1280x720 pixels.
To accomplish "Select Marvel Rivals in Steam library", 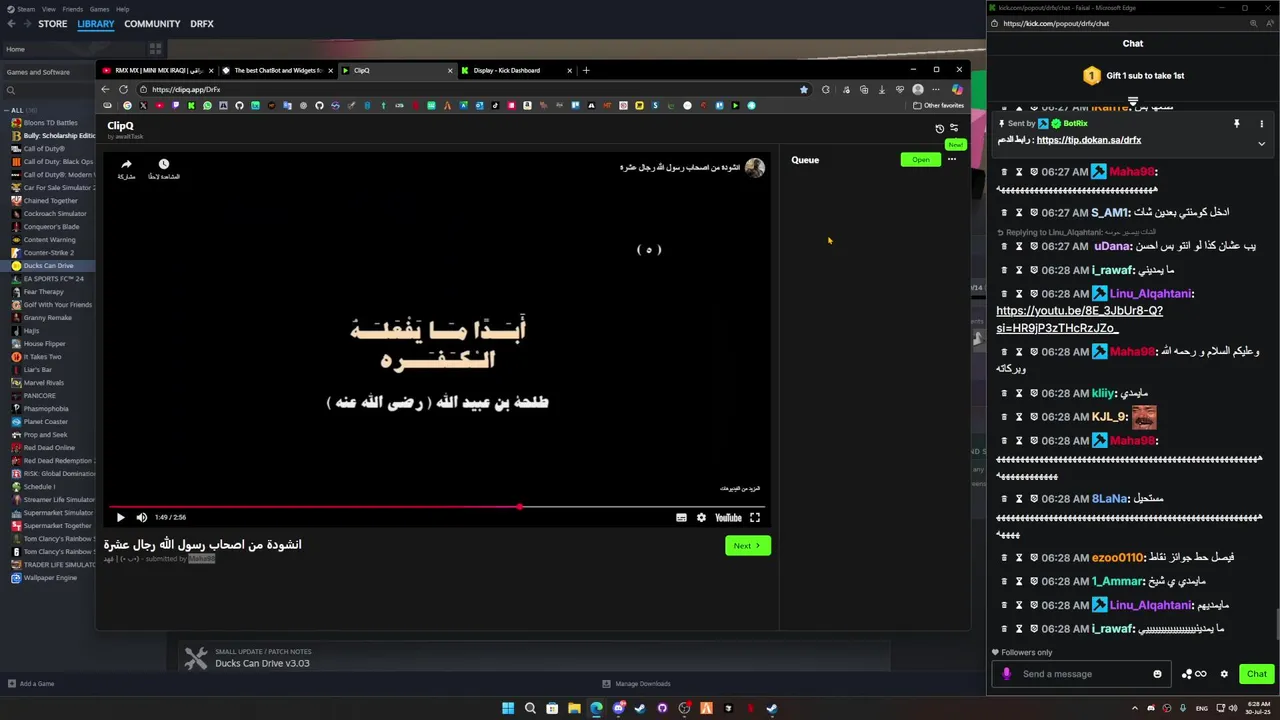I will (44, 383).
